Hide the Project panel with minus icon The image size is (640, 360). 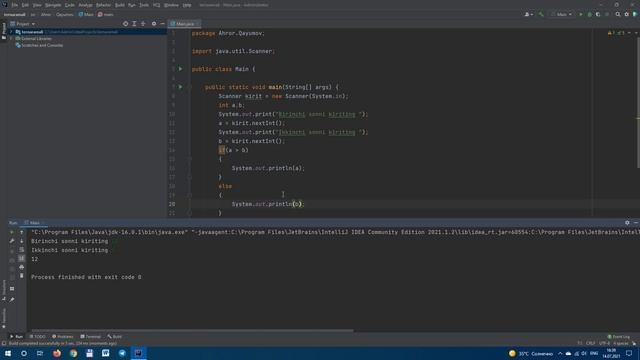[x=162, y=24]
